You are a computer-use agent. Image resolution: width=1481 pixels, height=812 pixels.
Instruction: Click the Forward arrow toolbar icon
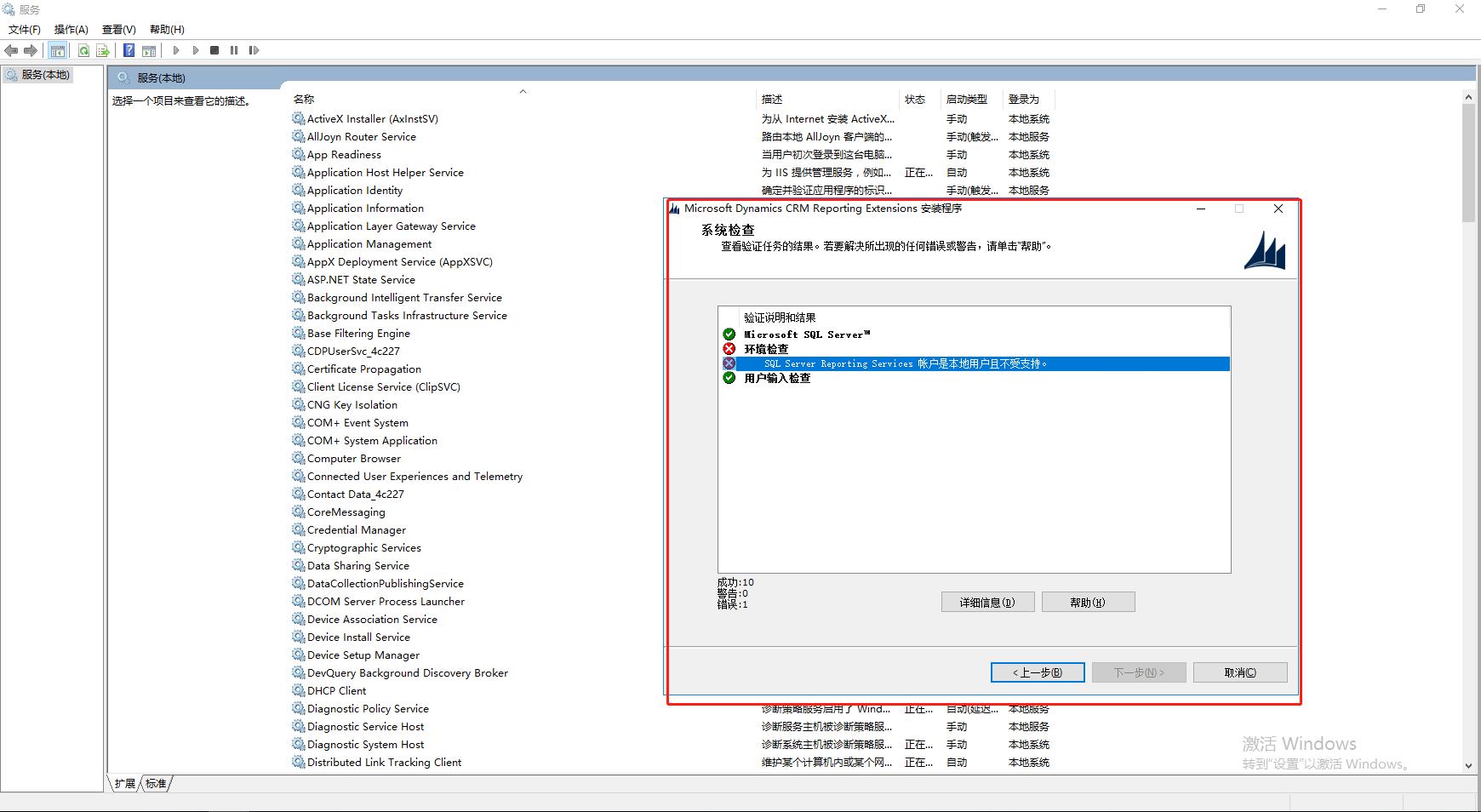tap(31, 50)
